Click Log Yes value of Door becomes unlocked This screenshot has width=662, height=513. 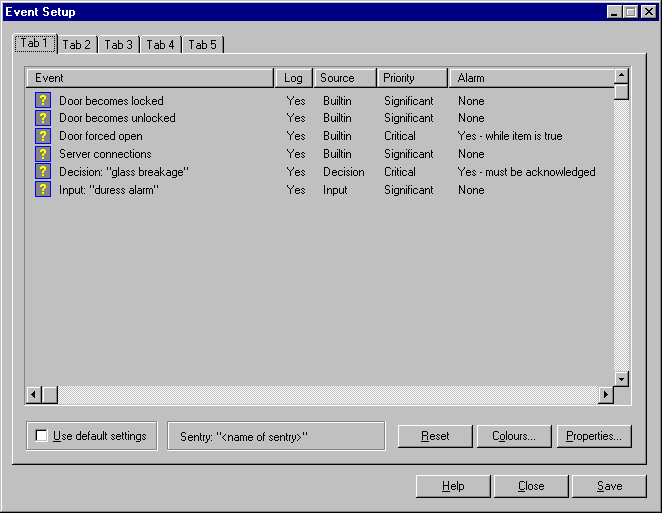(296, 118)
